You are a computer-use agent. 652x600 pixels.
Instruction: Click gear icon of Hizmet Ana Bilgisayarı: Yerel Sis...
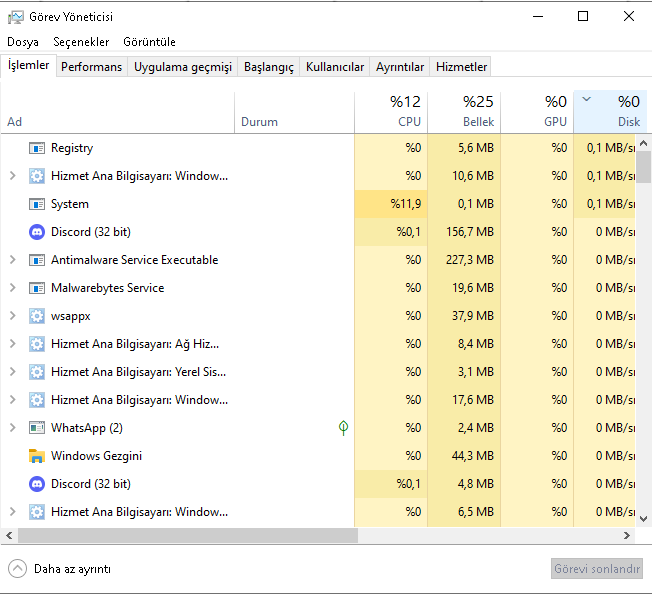coord(37,372)
